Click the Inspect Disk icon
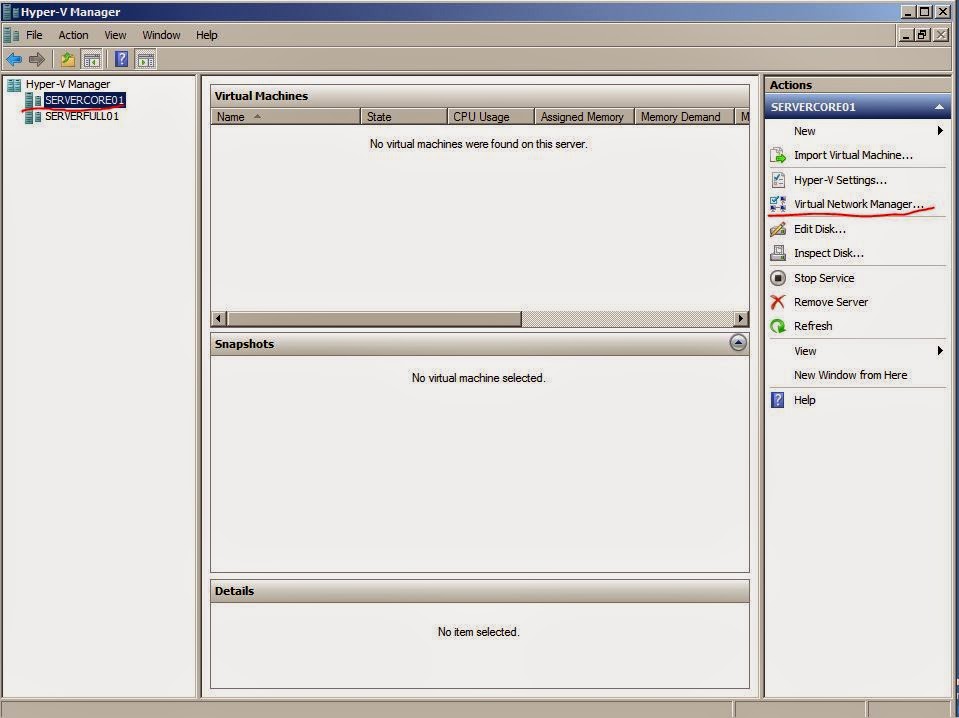 [778, 253]
